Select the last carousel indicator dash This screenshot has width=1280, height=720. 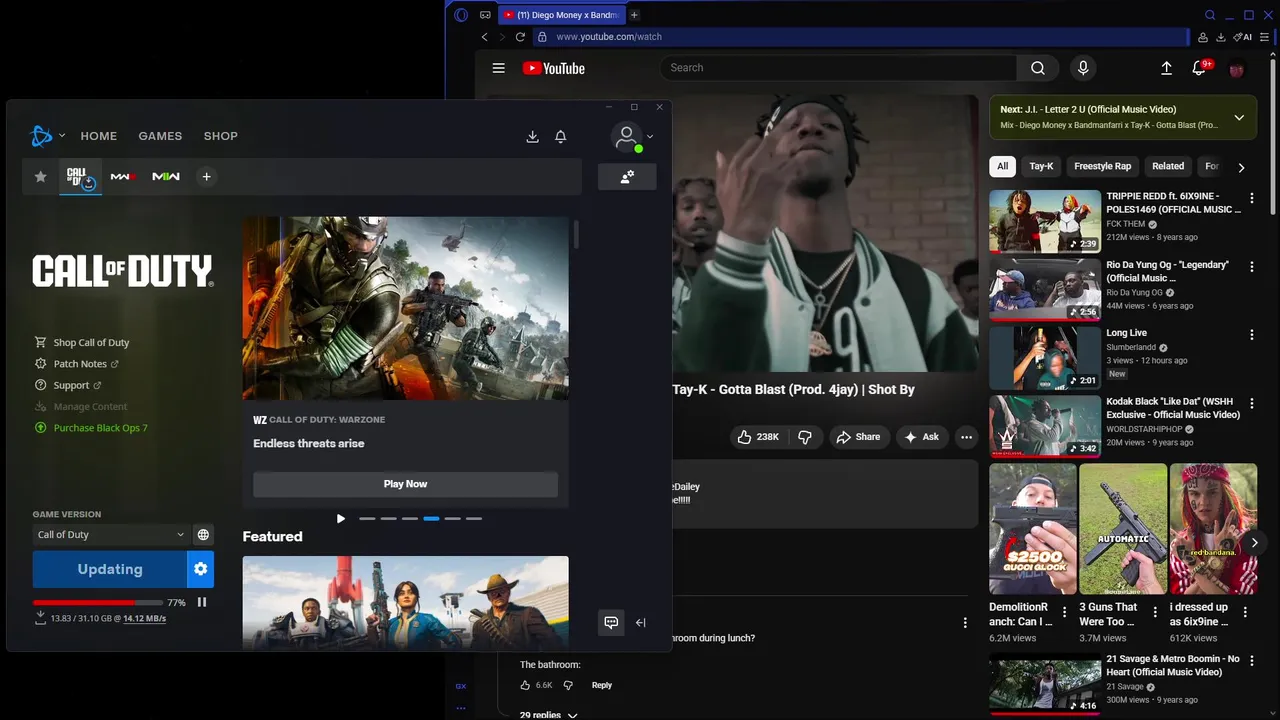[x=474, y=519]
